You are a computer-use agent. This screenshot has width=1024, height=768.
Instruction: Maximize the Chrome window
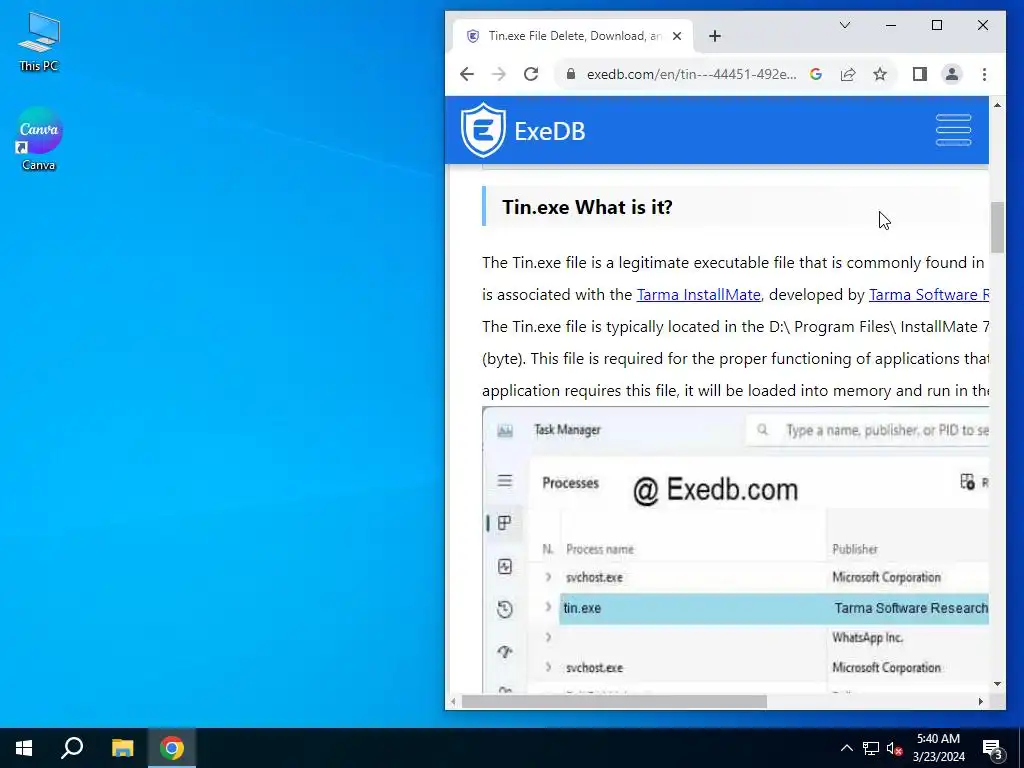coord(936,25)
